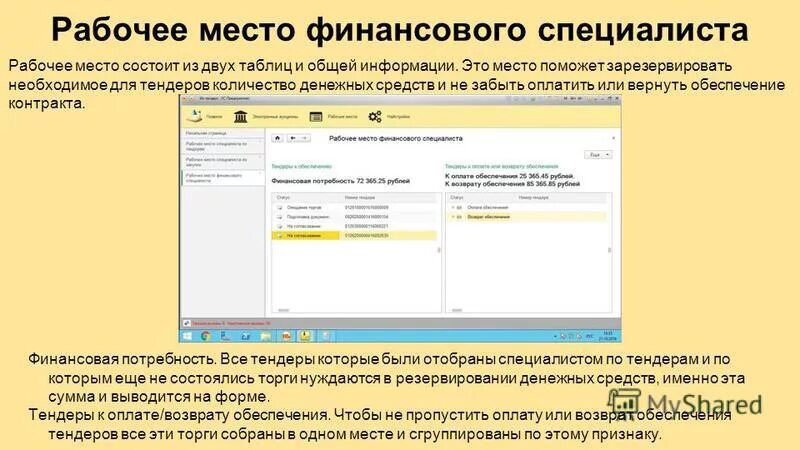The width and height of the screenshot is (800, 450).
Task: Open the PowerShell taskbar icon
Action: click(245, 336)
